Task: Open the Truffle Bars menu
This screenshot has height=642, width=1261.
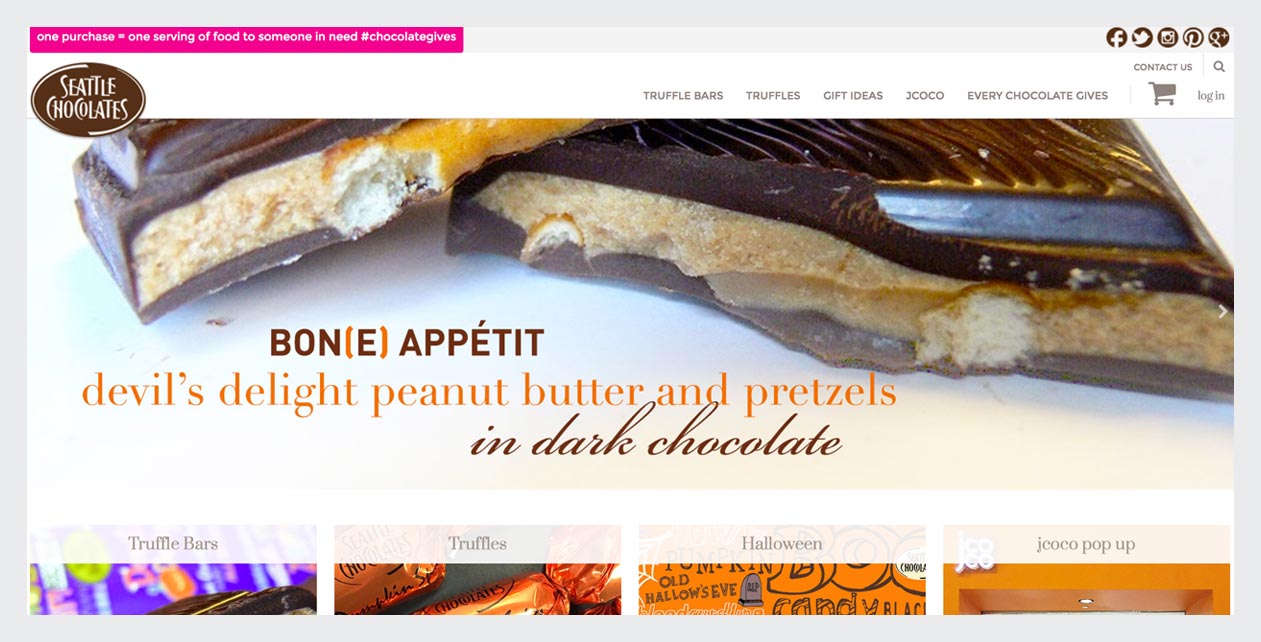Action: (x=683, y=96)
